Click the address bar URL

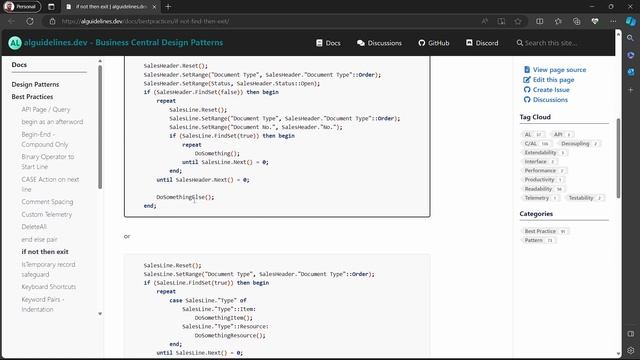(145, 21)
